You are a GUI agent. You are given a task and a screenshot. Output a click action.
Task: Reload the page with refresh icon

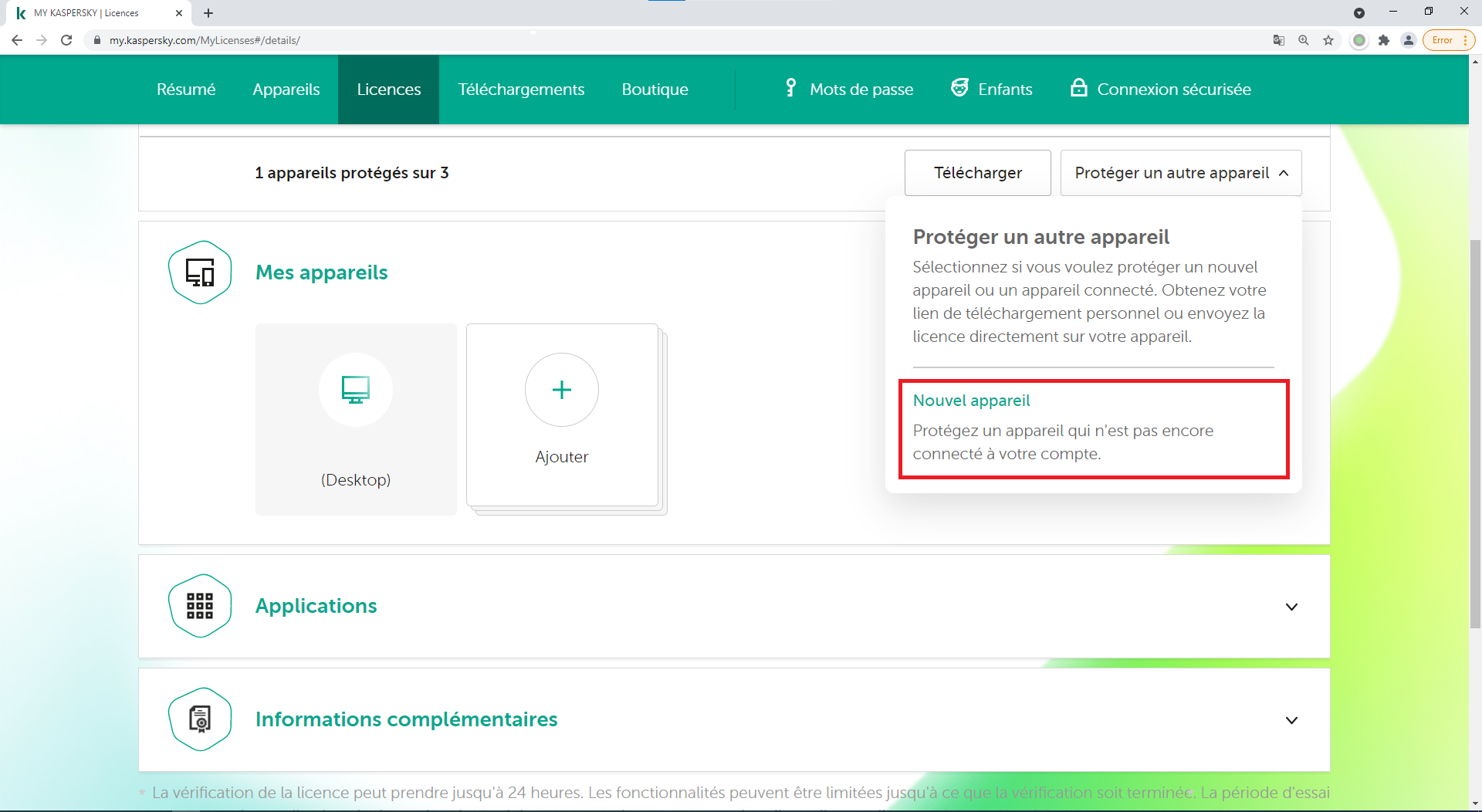click(66, 40)
